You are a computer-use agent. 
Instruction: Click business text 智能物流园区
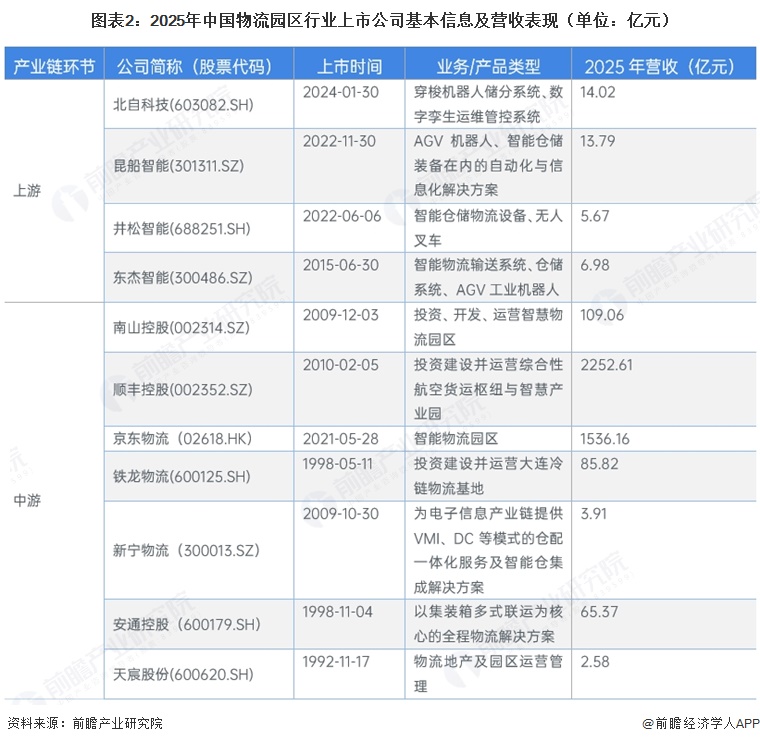(x=456, y=439)
